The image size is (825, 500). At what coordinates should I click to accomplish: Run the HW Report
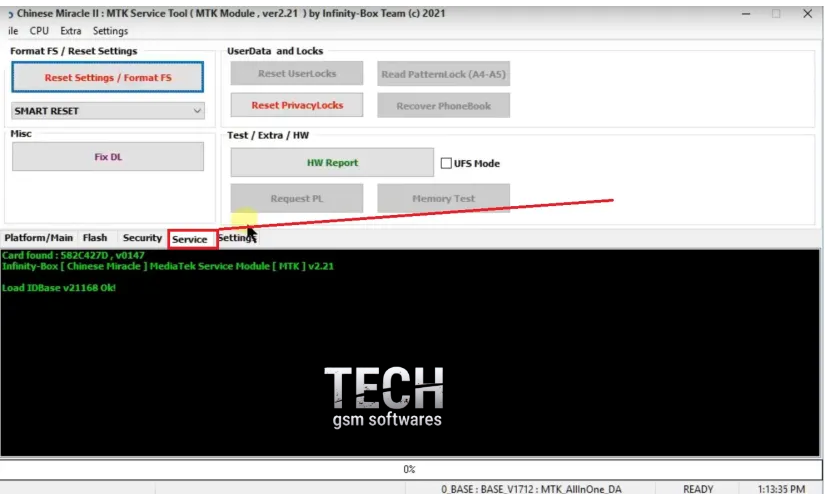pos(332,163)
